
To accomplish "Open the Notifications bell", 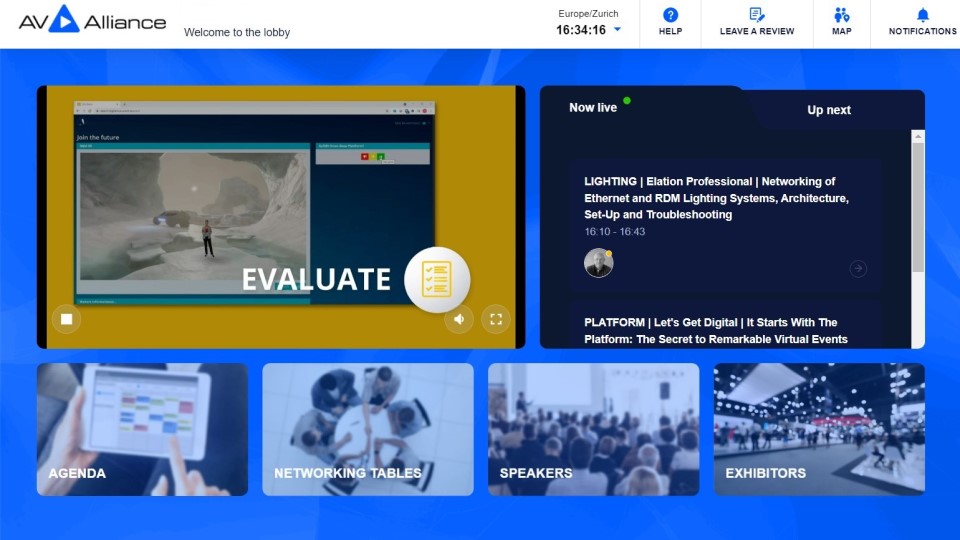I will point(923,15).
